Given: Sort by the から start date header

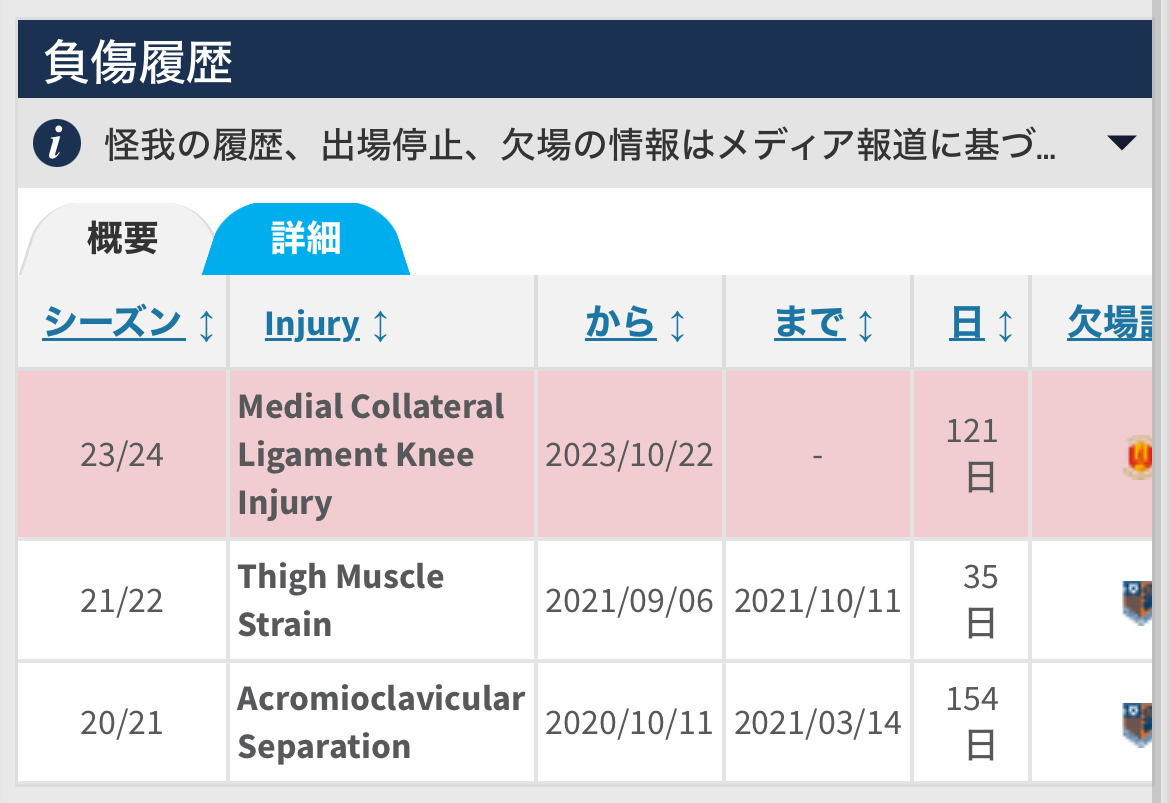Looking at the screenshot, I should pyautogui.click(x=621, y=322).
